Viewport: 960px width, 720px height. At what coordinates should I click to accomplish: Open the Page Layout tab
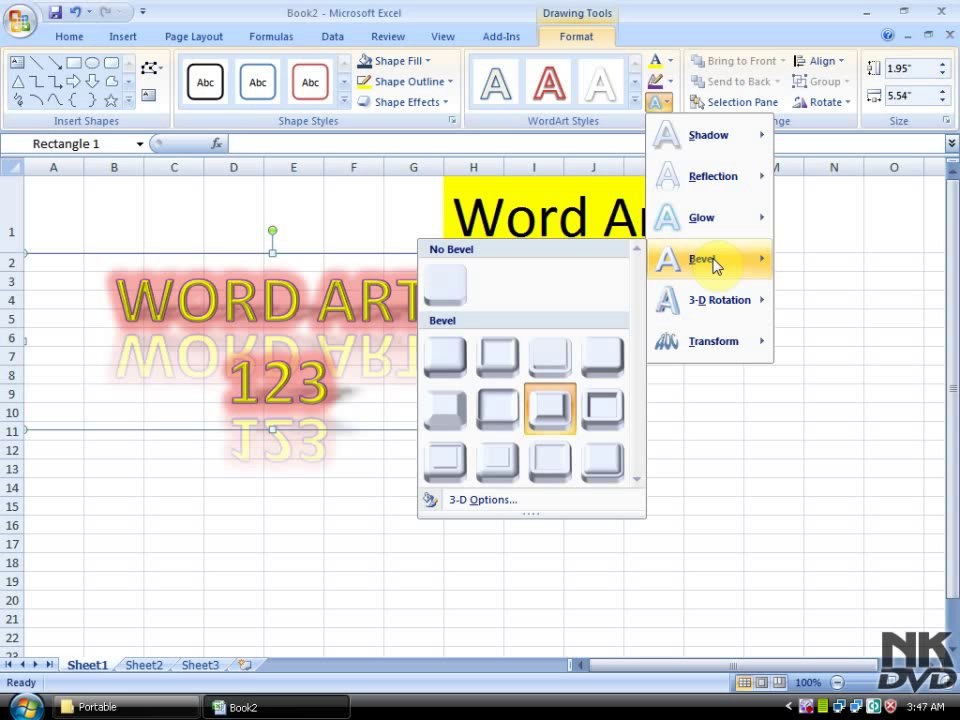pos(193,37)
